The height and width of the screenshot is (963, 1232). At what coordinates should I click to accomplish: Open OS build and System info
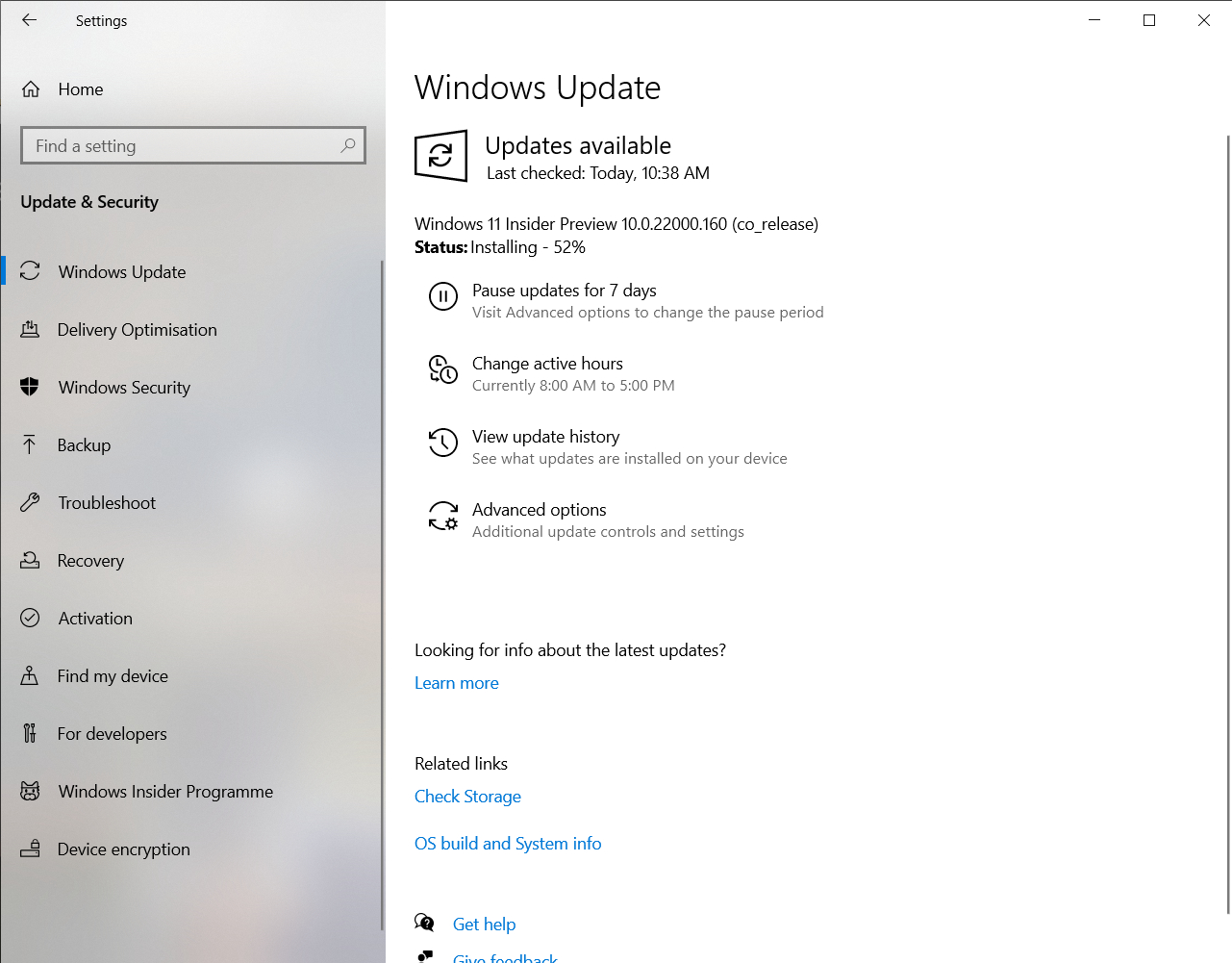click(x=508, y=844)
